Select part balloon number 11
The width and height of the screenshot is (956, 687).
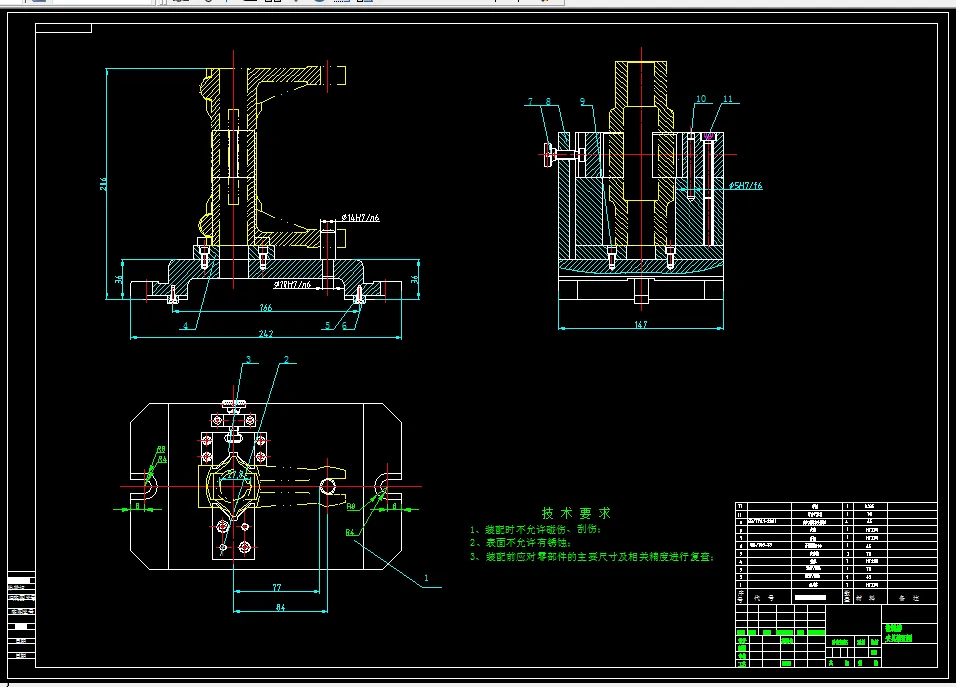pos(727,99)
